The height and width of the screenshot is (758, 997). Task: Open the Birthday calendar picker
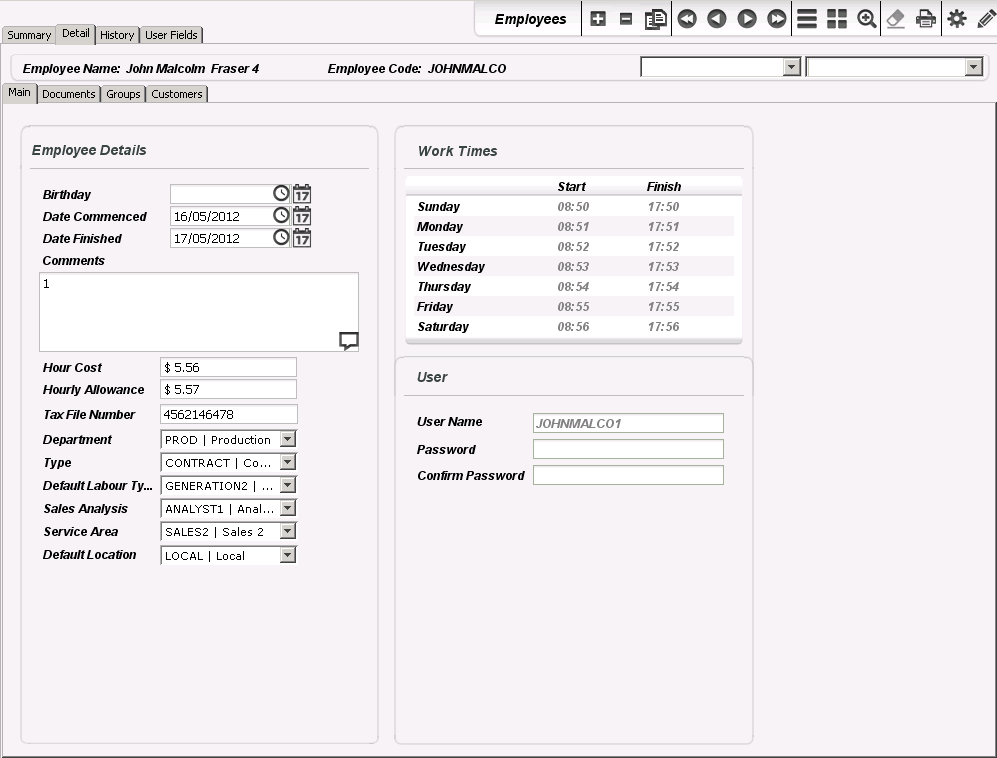pyautogui.click(x=302, y=194)
